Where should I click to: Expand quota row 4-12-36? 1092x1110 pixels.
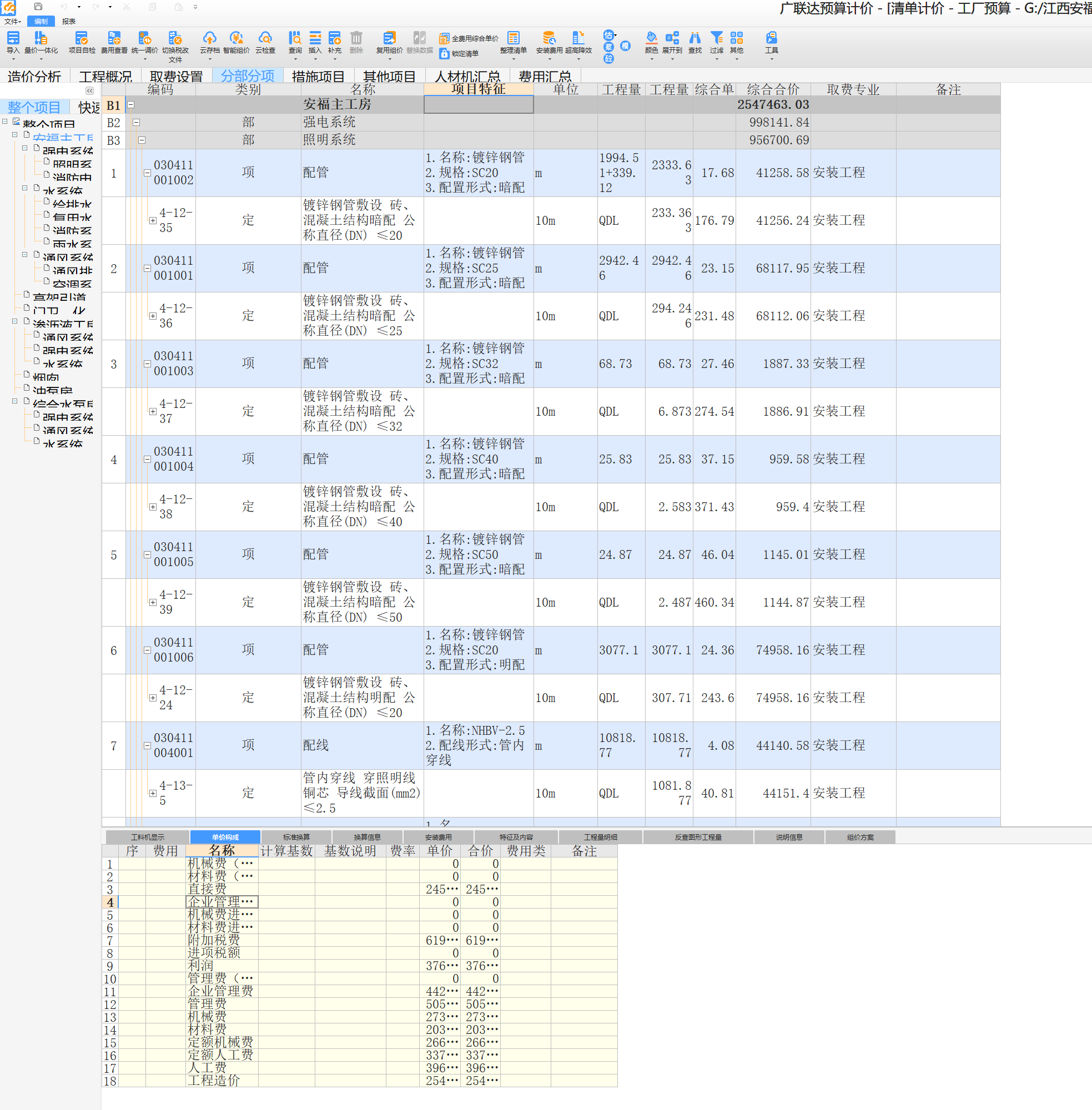153,316
